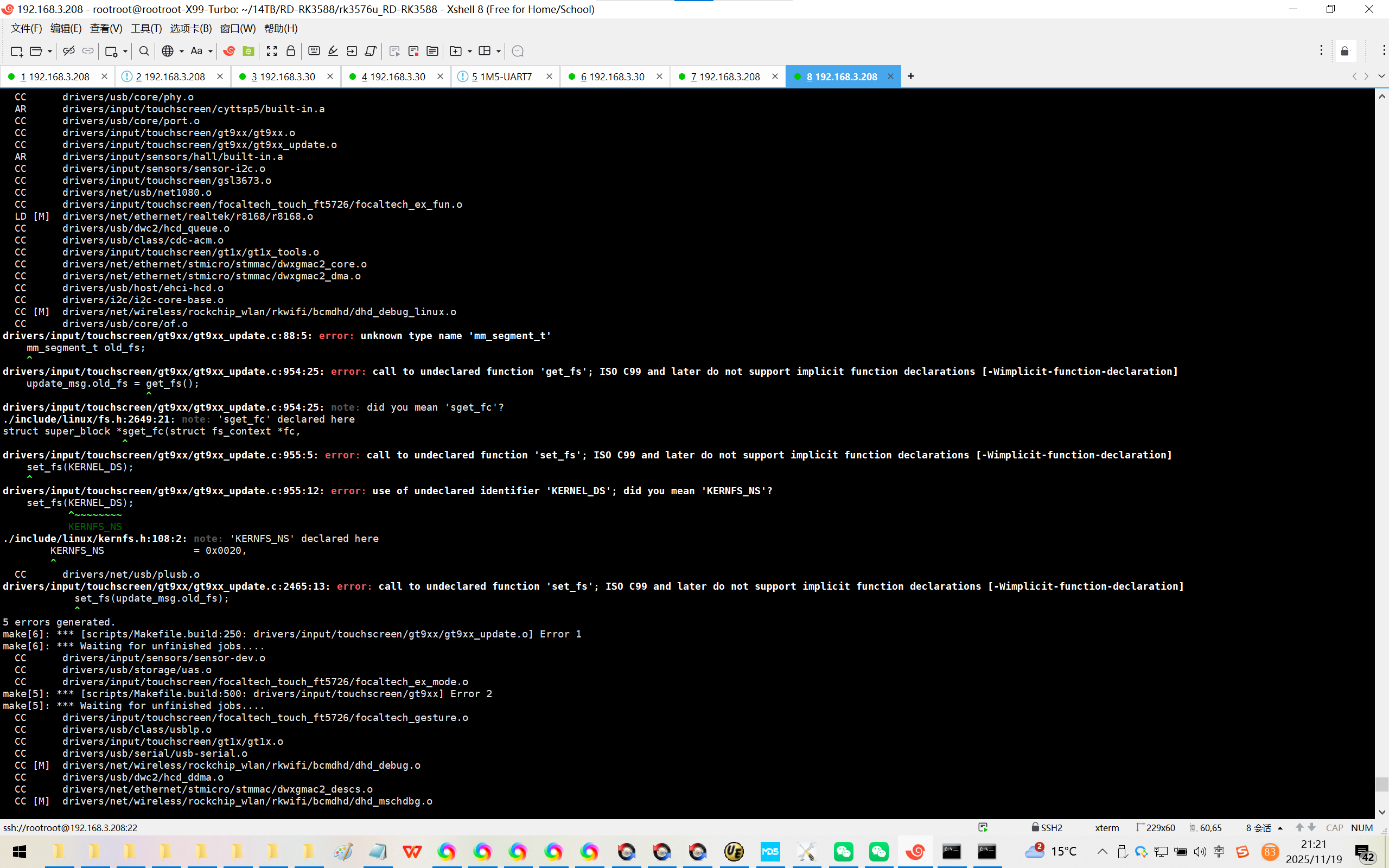Expand the tab list chevron at far right
Screen dimensions: 1389x868
(1381, 76)
